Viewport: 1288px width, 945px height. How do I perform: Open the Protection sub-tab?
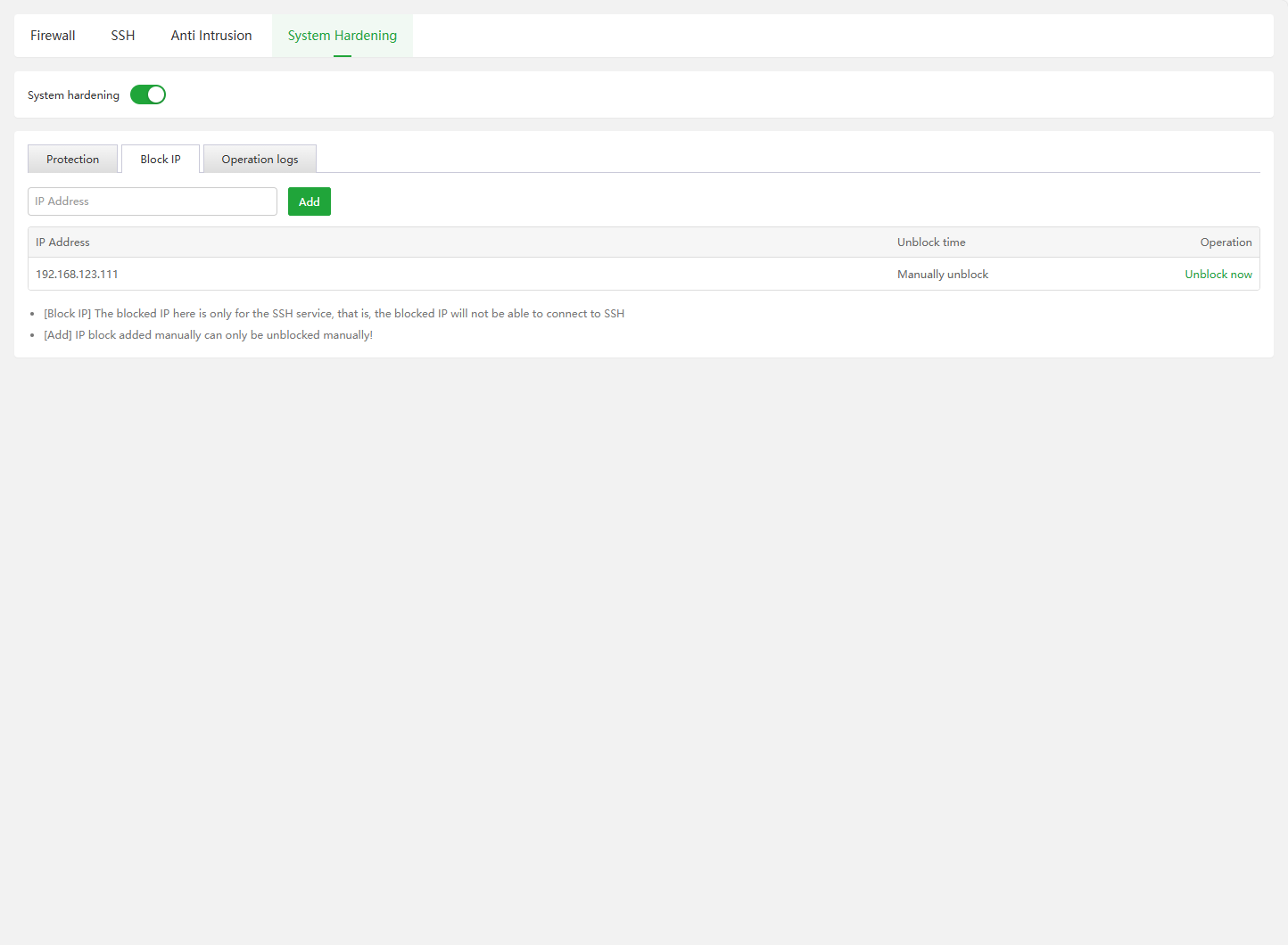click(x=73, y=159)
